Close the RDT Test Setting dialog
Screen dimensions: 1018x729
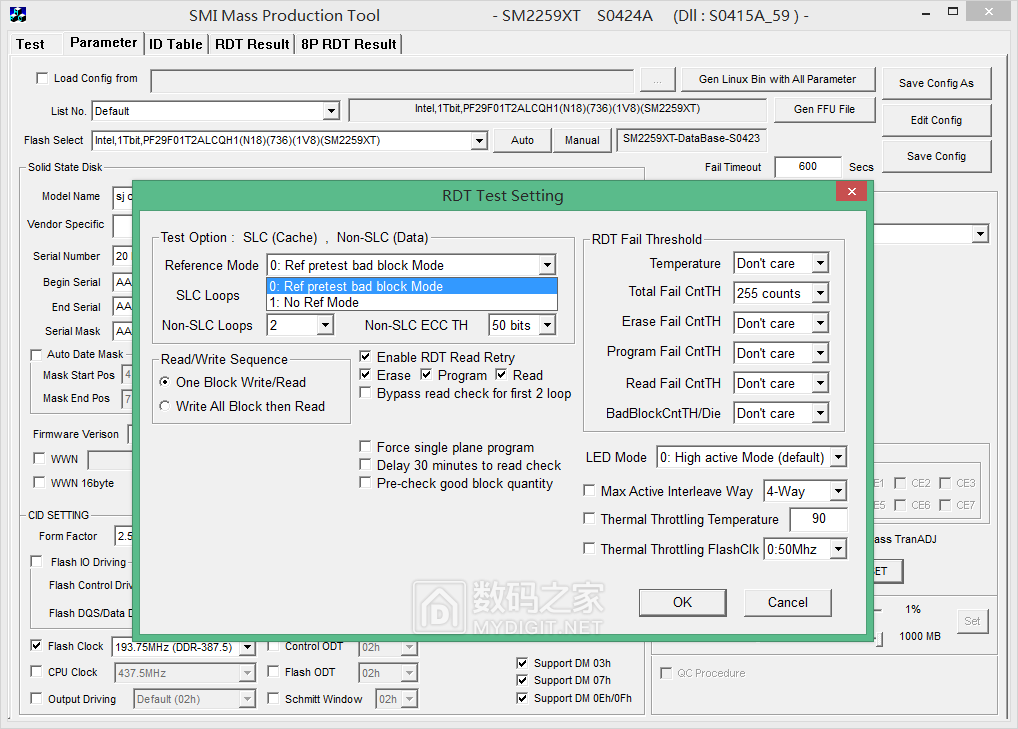point(851,192)
